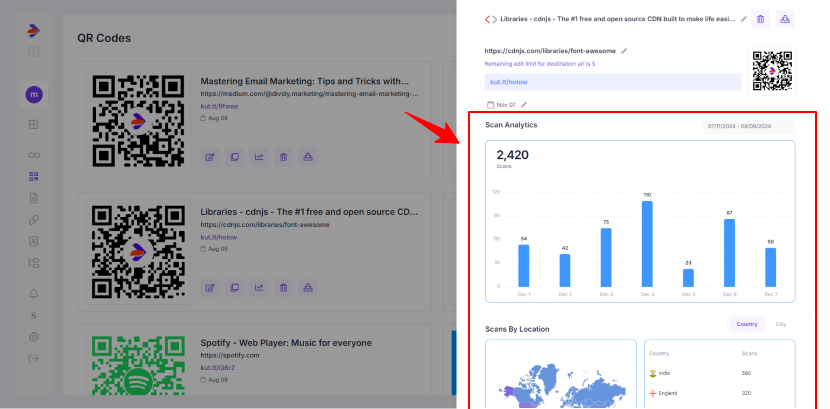The width and height of the screenshot is (830, 409).
Task: Click the Dec 4 bar showing 110
Action: click(x=647, y=244)
